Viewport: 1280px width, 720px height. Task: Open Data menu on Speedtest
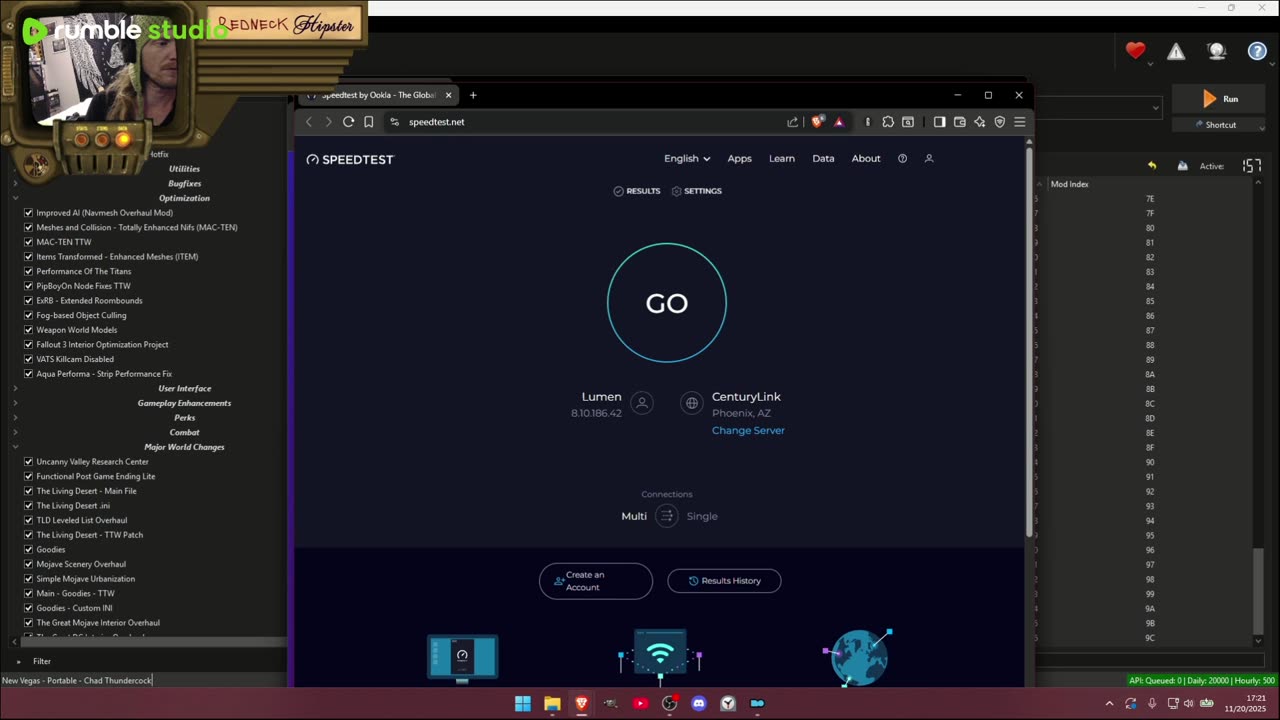[x=823, y=159]
